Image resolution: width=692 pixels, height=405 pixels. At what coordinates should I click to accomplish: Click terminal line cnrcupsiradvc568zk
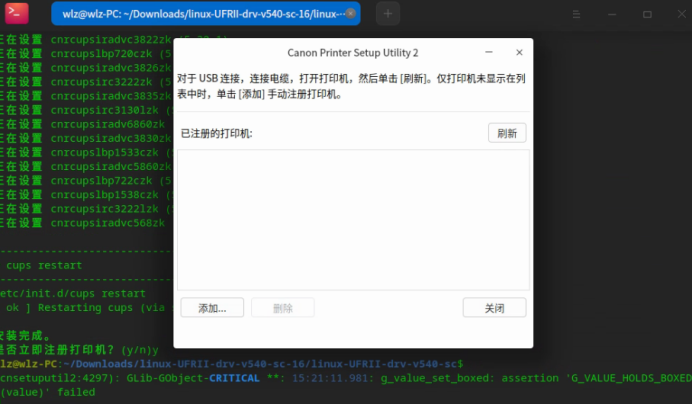click(x=83, y=223)
